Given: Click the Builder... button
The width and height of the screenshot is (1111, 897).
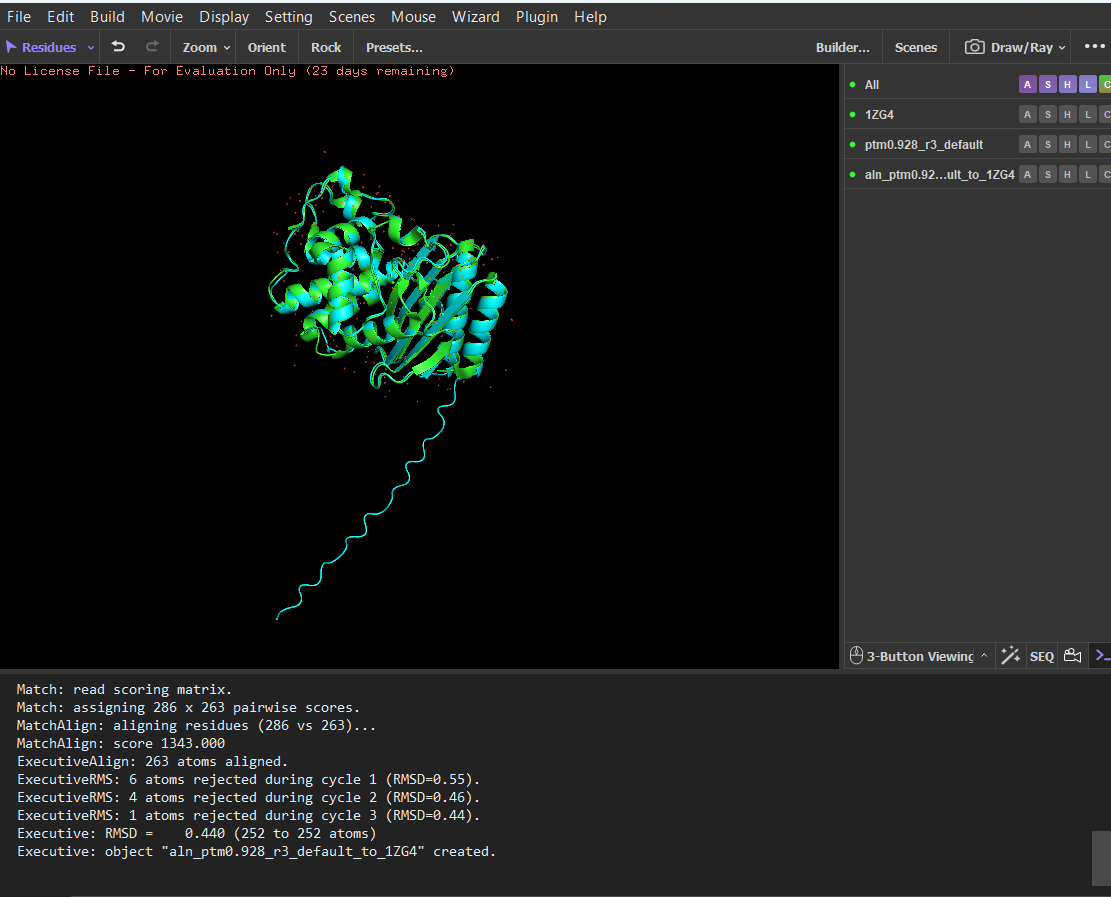Looking at the screenshot, I should pos(842,47).
